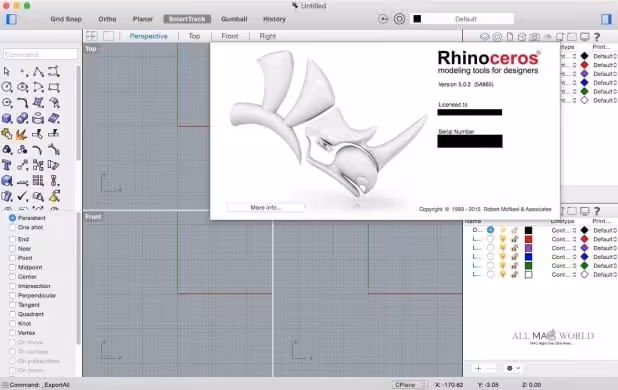Make the green layer current via its radio circle
This screenshot has width=618, height=390.
pos(490,266)
